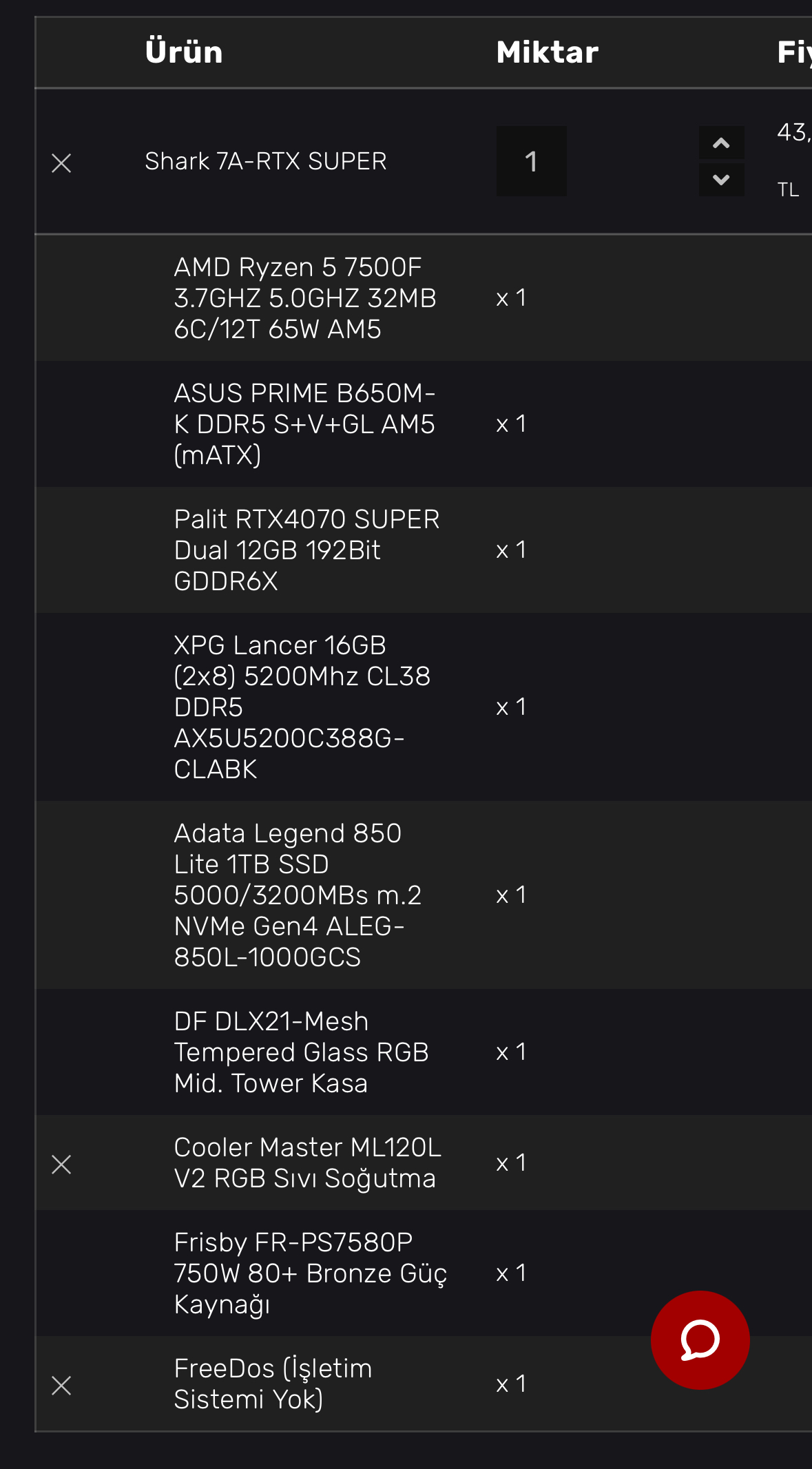Click the quantity input field
The width and height of the screenshot is (812, 1469).
(531, 161)
